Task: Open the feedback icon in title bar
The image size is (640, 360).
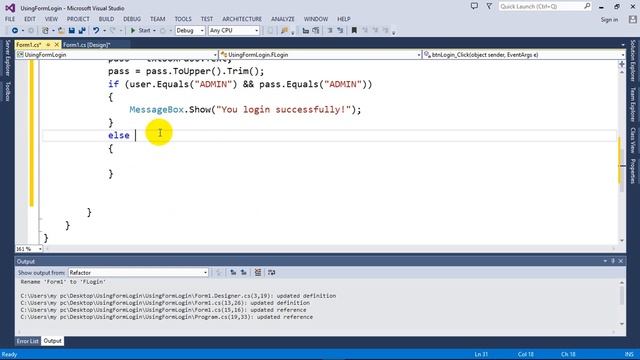Action: tap(474, 6)
